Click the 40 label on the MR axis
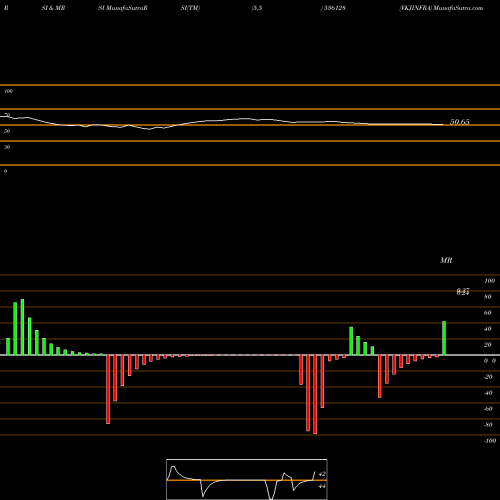500x500 pixels. [x=488, y=329]
